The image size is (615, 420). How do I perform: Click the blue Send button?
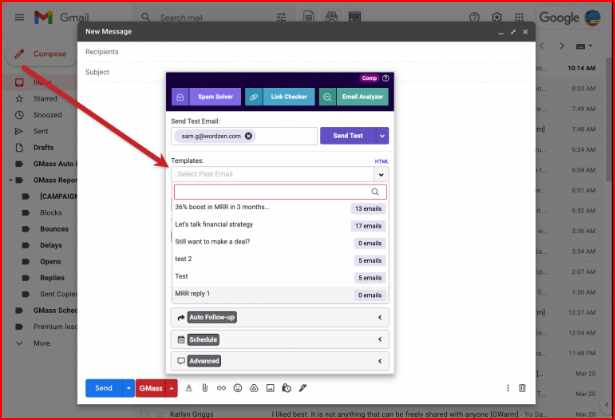pyautogui.click(x=104, y=388)
